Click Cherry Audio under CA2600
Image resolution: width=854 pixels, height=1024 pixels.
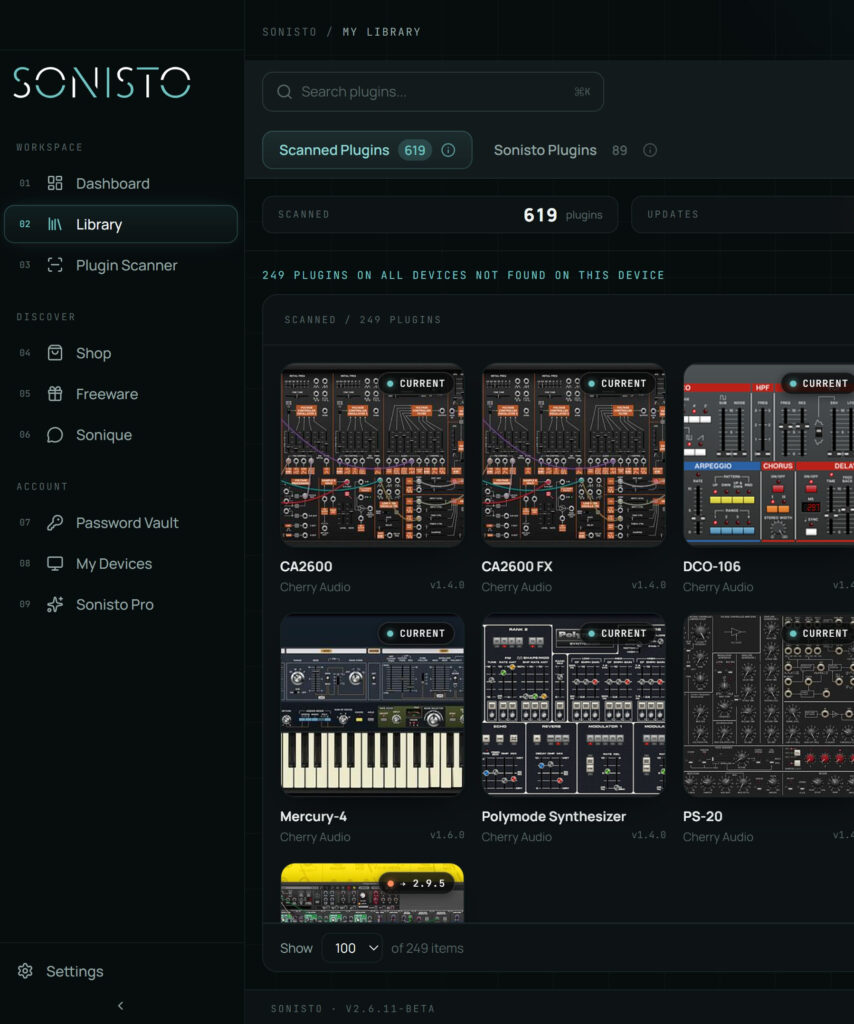coord(315,587)
